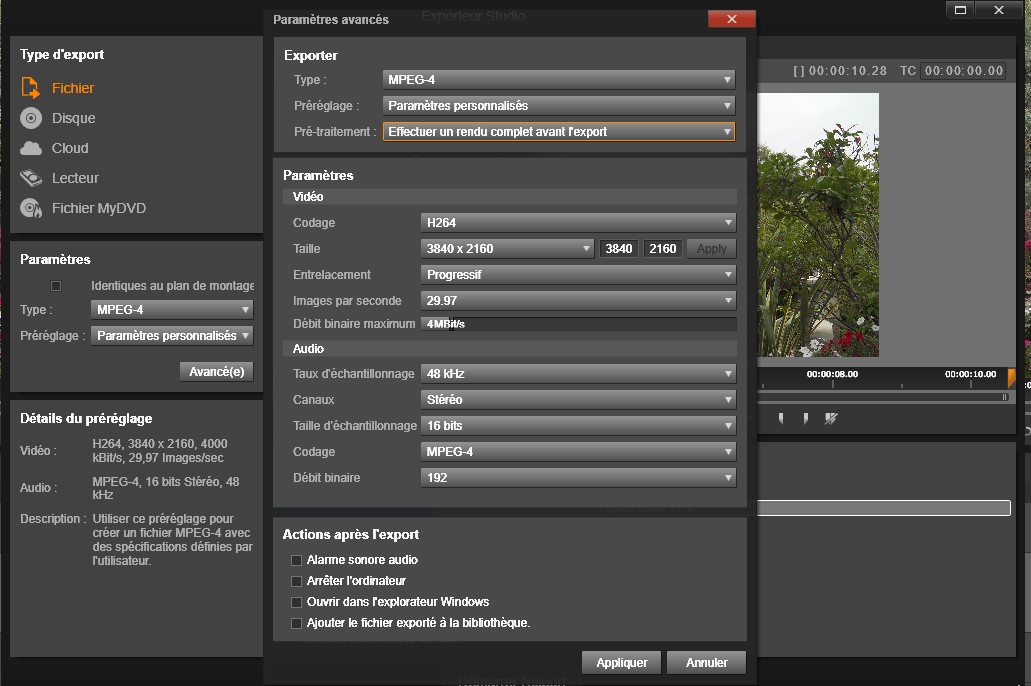Open the audio Débit binaire 192 dropdown

(x=578, y=478)
